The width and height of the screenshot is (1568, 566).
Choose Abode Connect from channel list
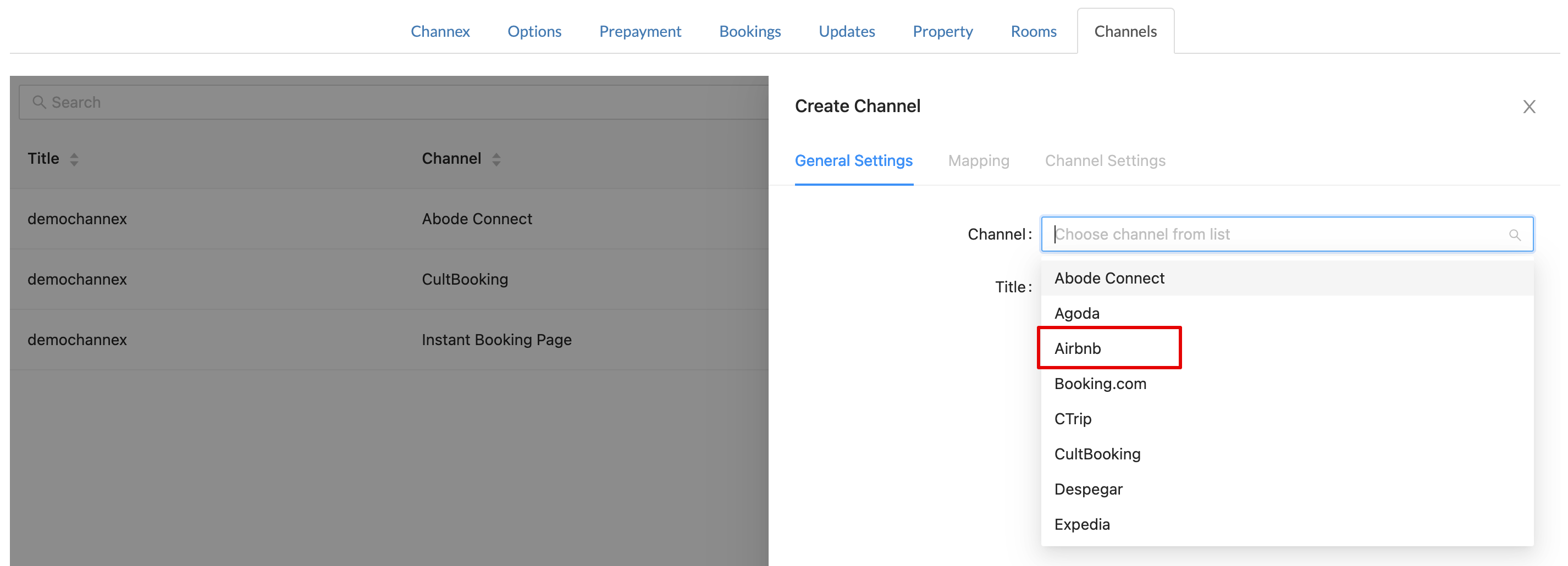[1287, 278]
